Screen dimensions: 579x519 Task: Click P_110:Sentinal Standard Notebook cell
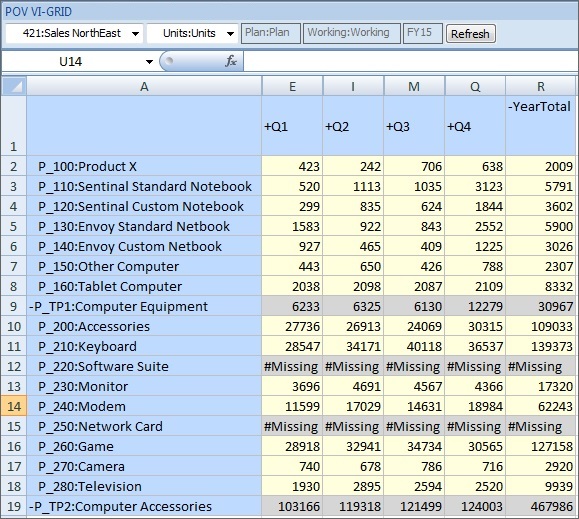pyautogui.click(x=144, y=186)
